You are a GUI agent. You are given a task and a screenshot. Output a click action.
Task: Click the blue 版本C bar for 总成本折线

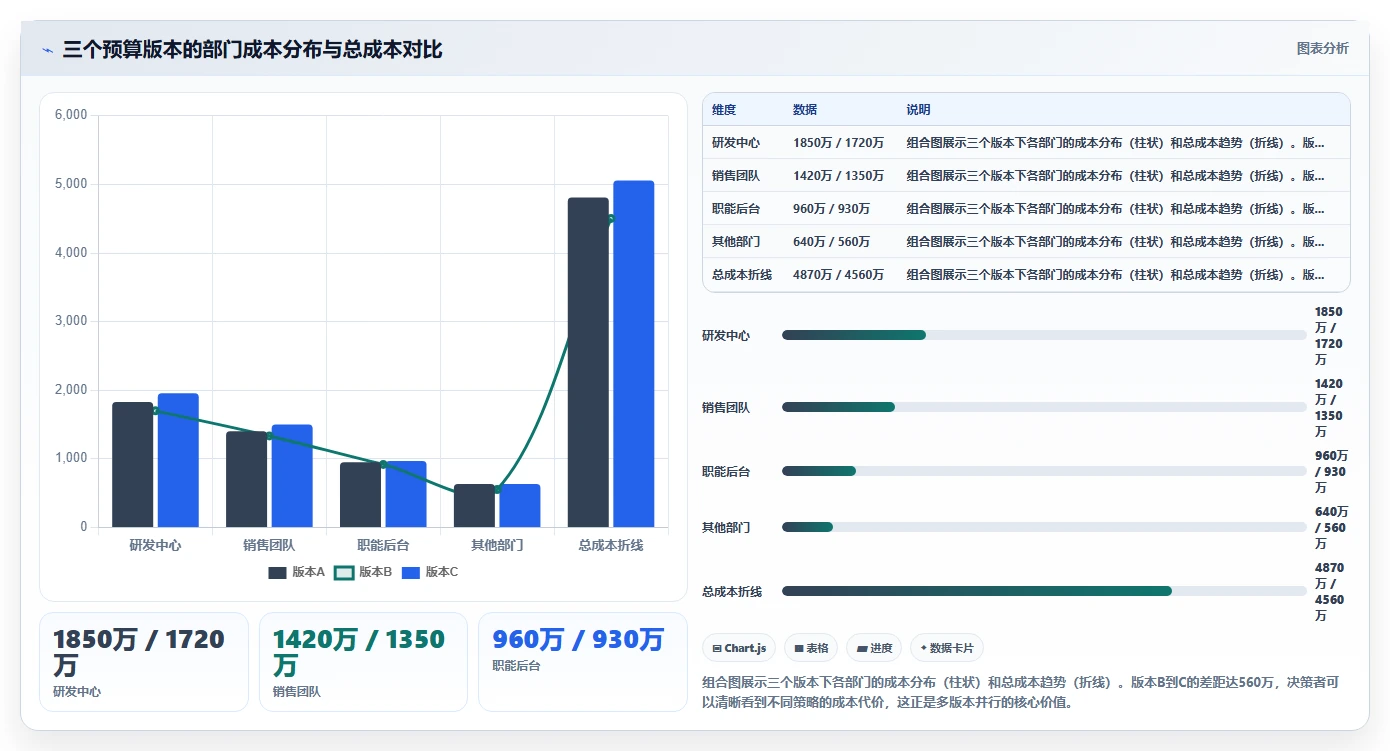634,354
